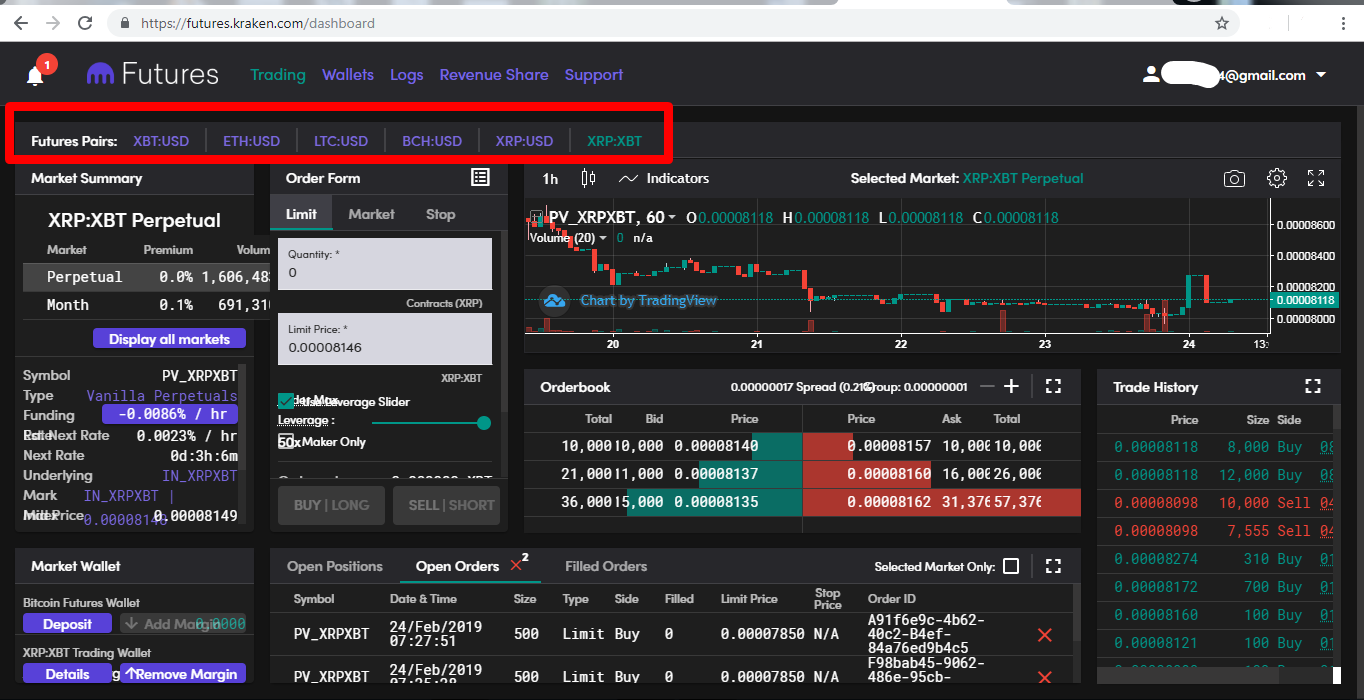1364x700 pixels.
Task: Open the Trading menu
Action: tap(278, 75)
